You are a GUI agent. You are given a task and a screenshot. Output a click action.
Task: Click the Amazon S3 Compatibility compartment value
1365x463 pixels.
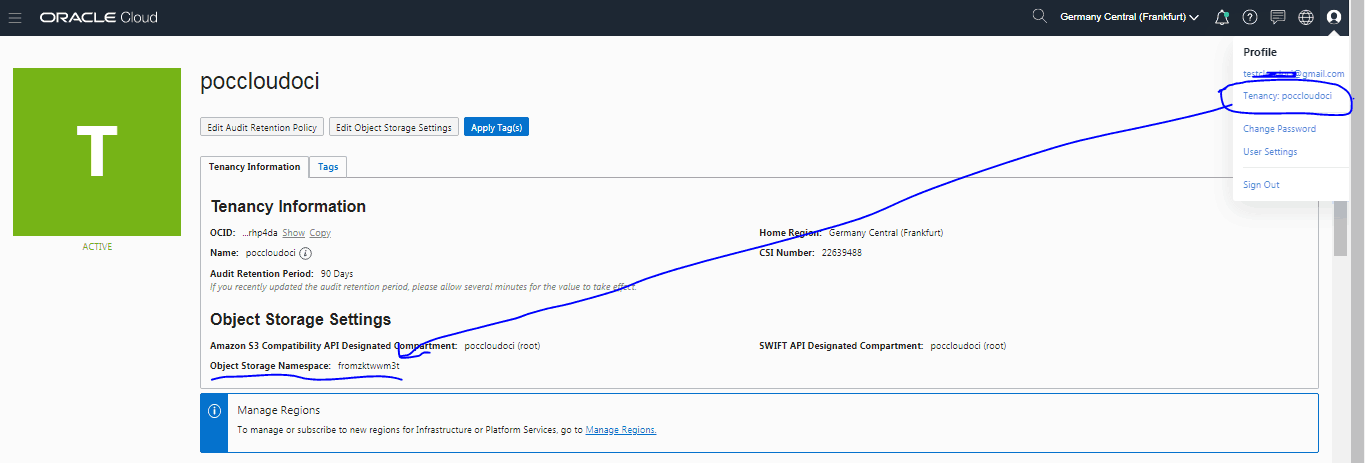tap(503, 346)
